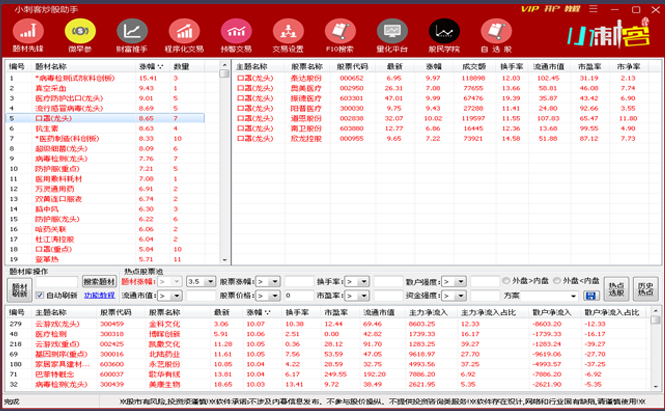665x411 pixels.
Task: Click the 题材刷新 button
Action: click(20, 289)
